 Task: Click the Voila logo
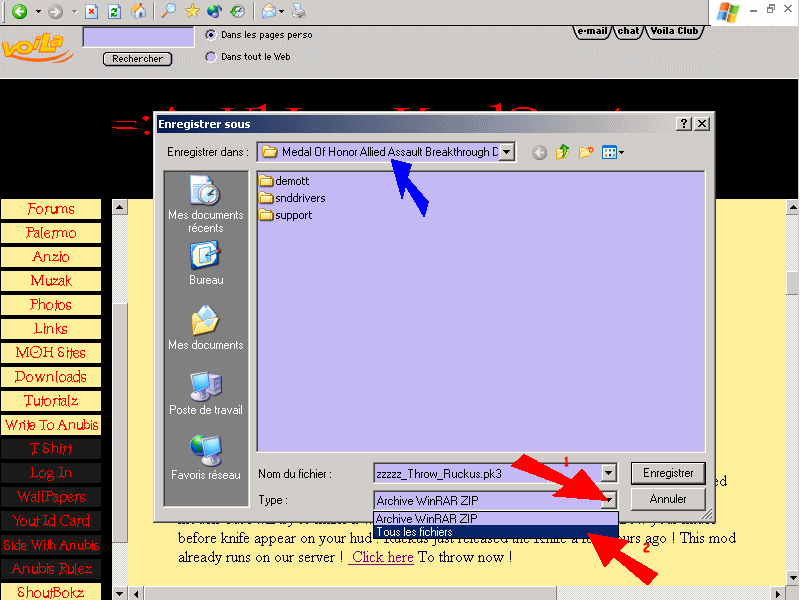pos(37,49)
